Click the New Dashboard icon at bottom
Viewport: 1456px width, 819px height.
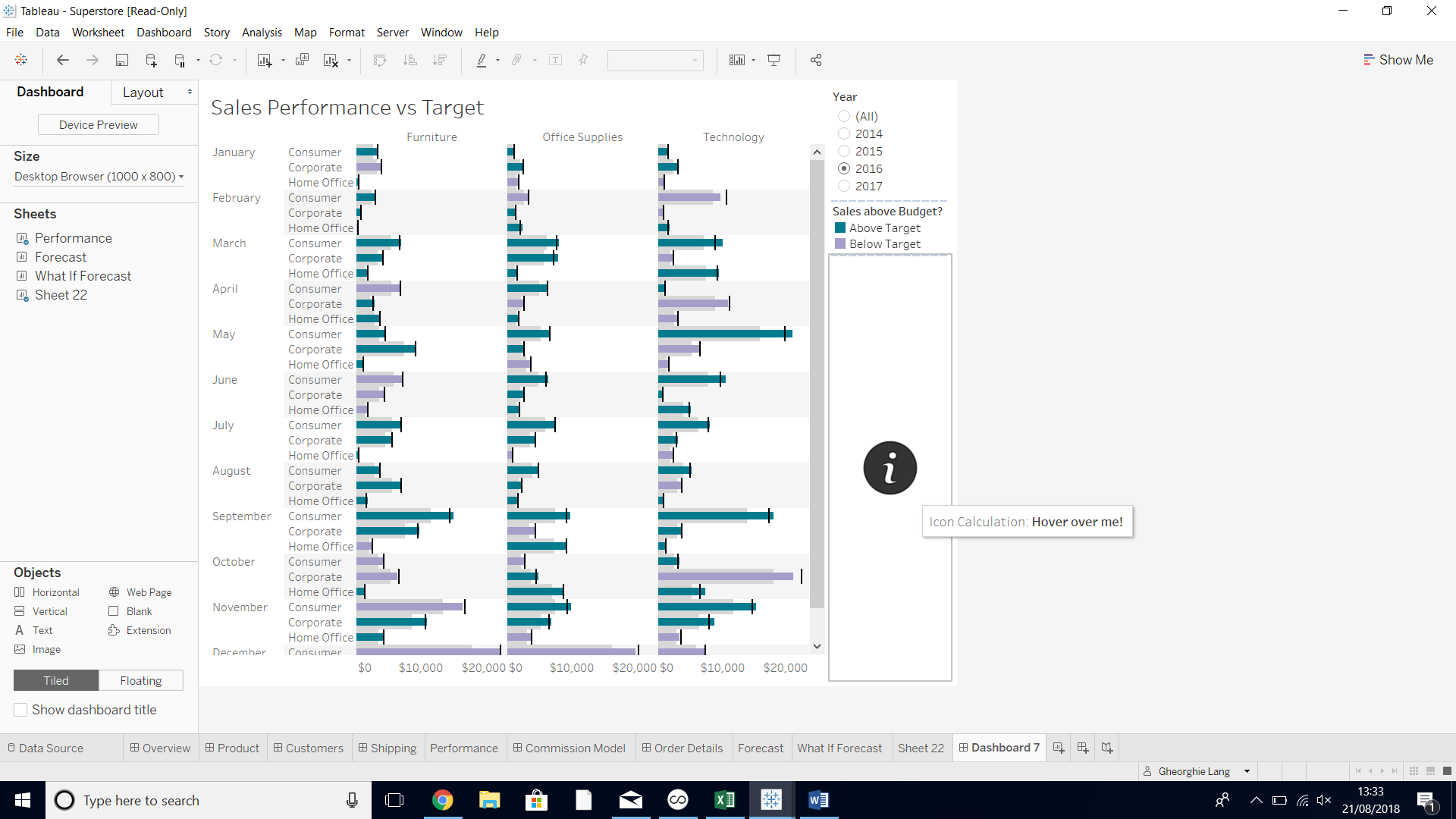pyautogui.click(x=1082, y=748)
